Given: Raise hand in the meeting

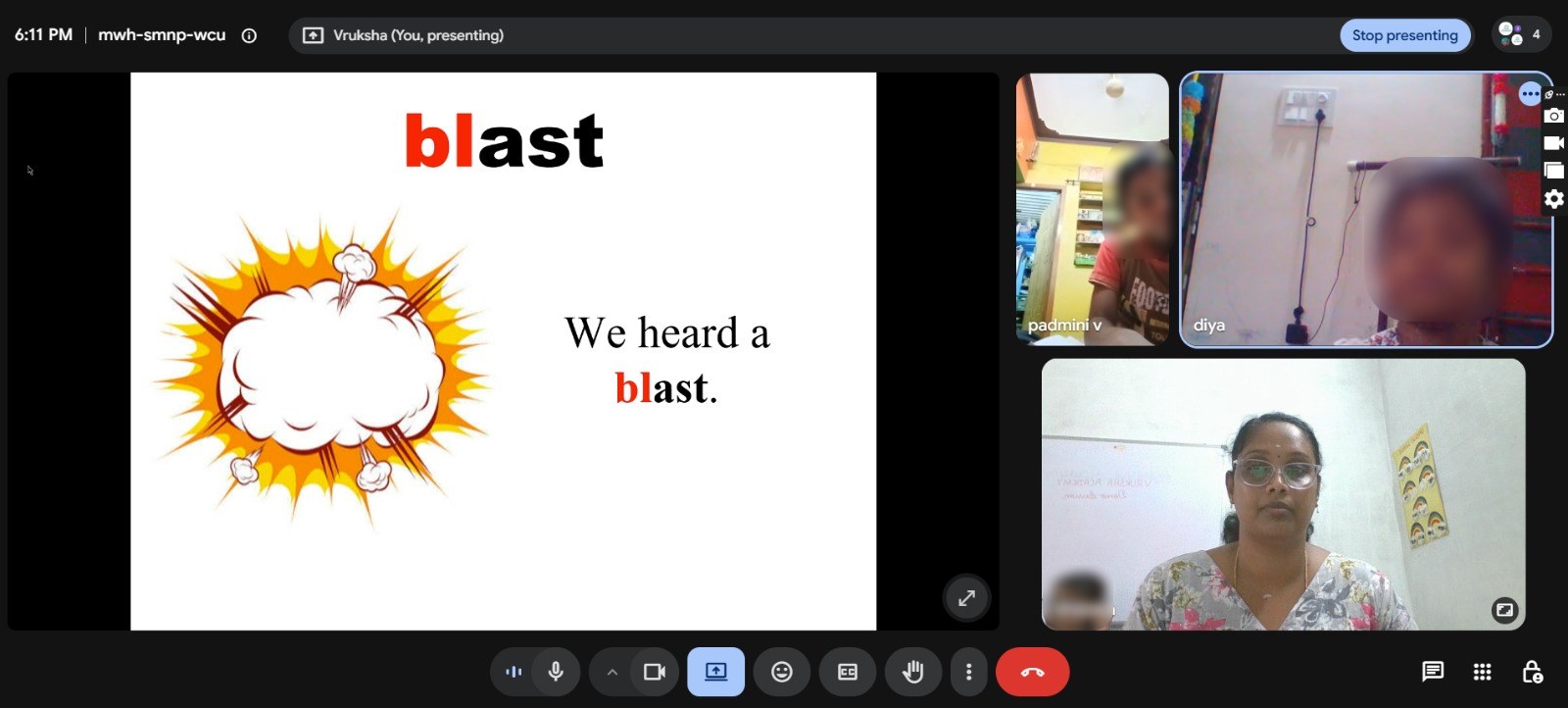Looking at the screenshot, I should 912,672.
